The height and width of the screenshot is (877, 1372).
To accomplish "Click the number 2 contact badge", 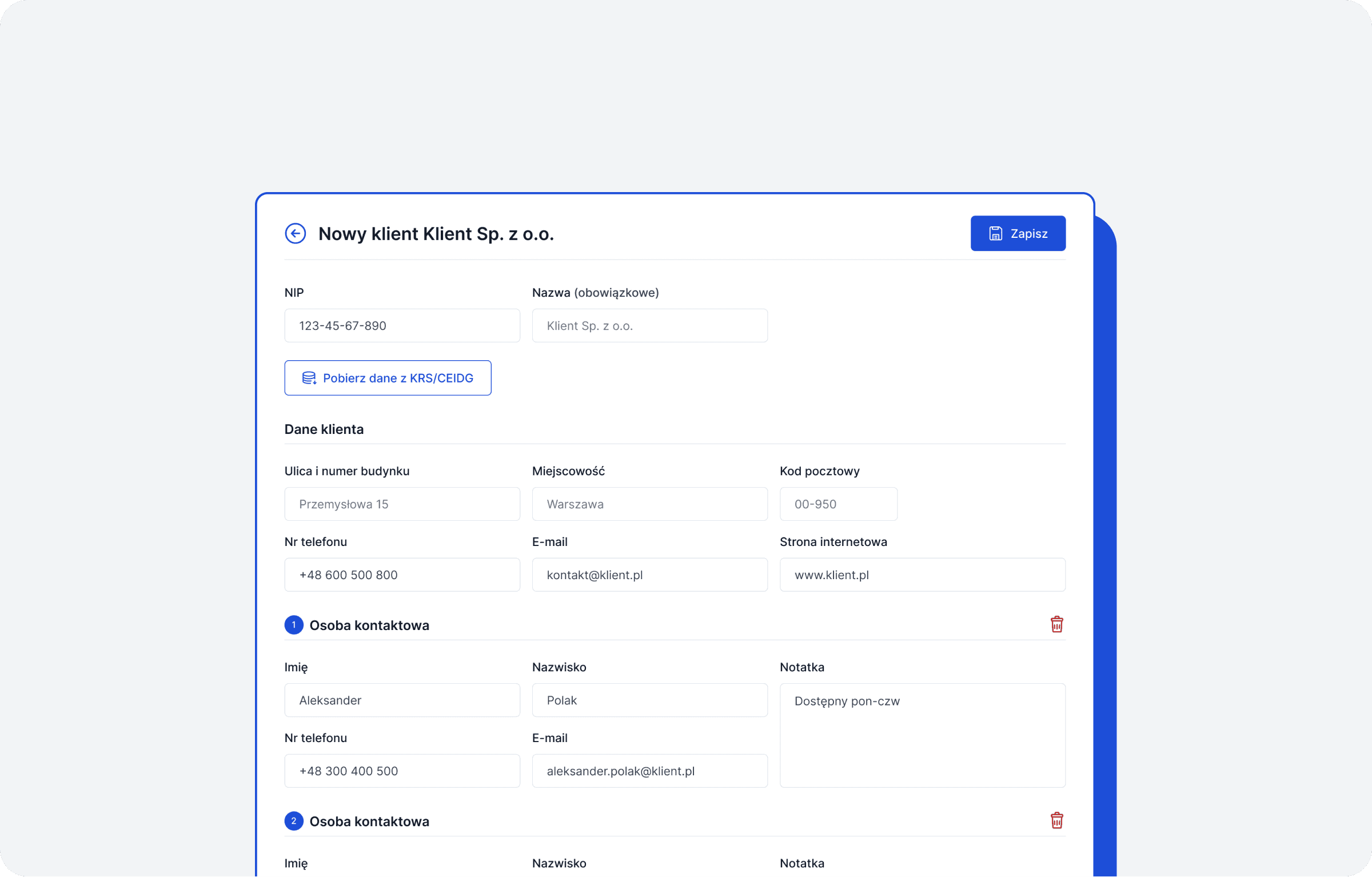I will tap(294, 821).
